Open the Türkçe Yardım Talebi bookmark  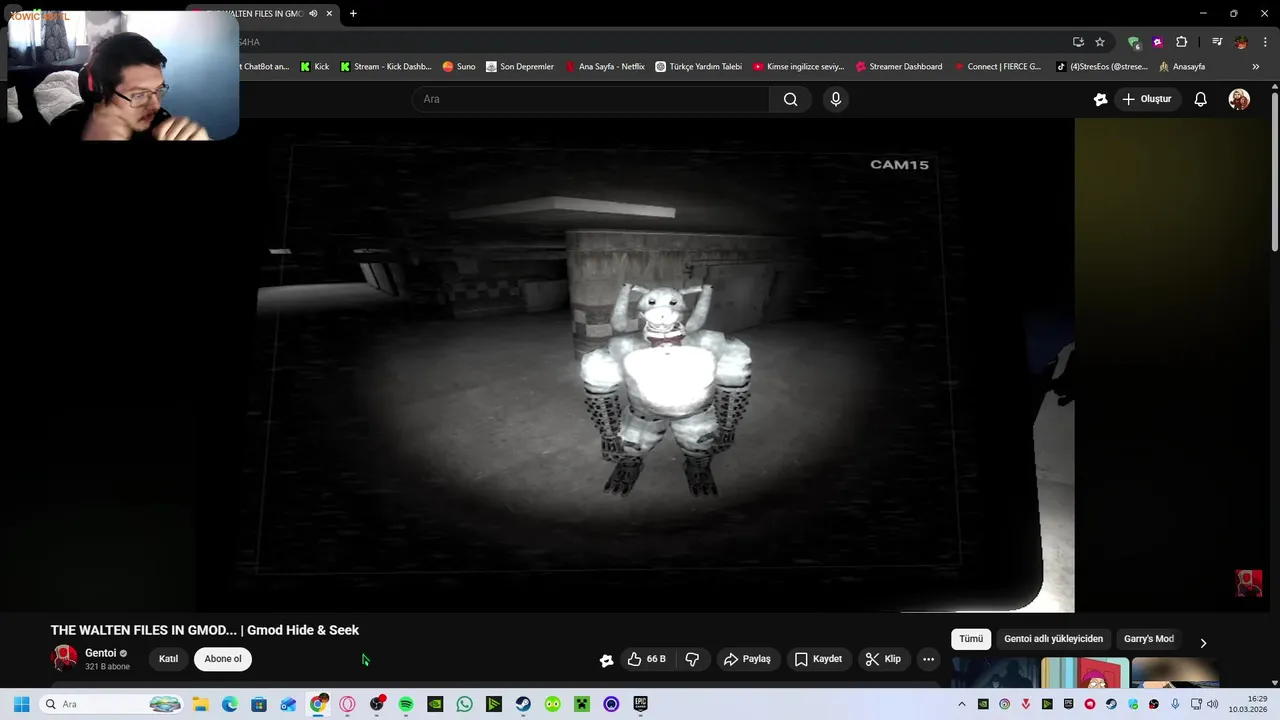[698, 67]
